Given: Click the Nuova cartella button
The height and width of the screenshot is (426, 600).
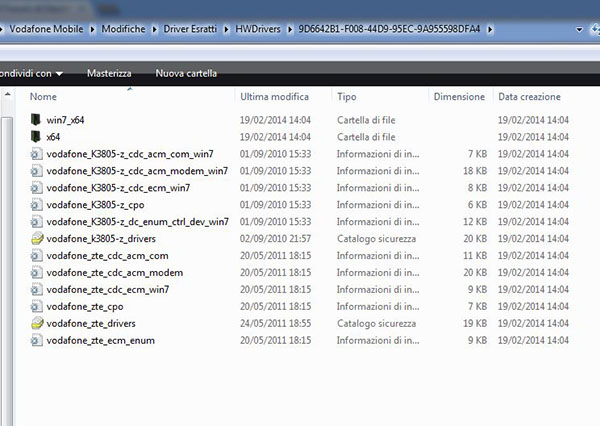Looking at the screenshot, I should (186, 73).
